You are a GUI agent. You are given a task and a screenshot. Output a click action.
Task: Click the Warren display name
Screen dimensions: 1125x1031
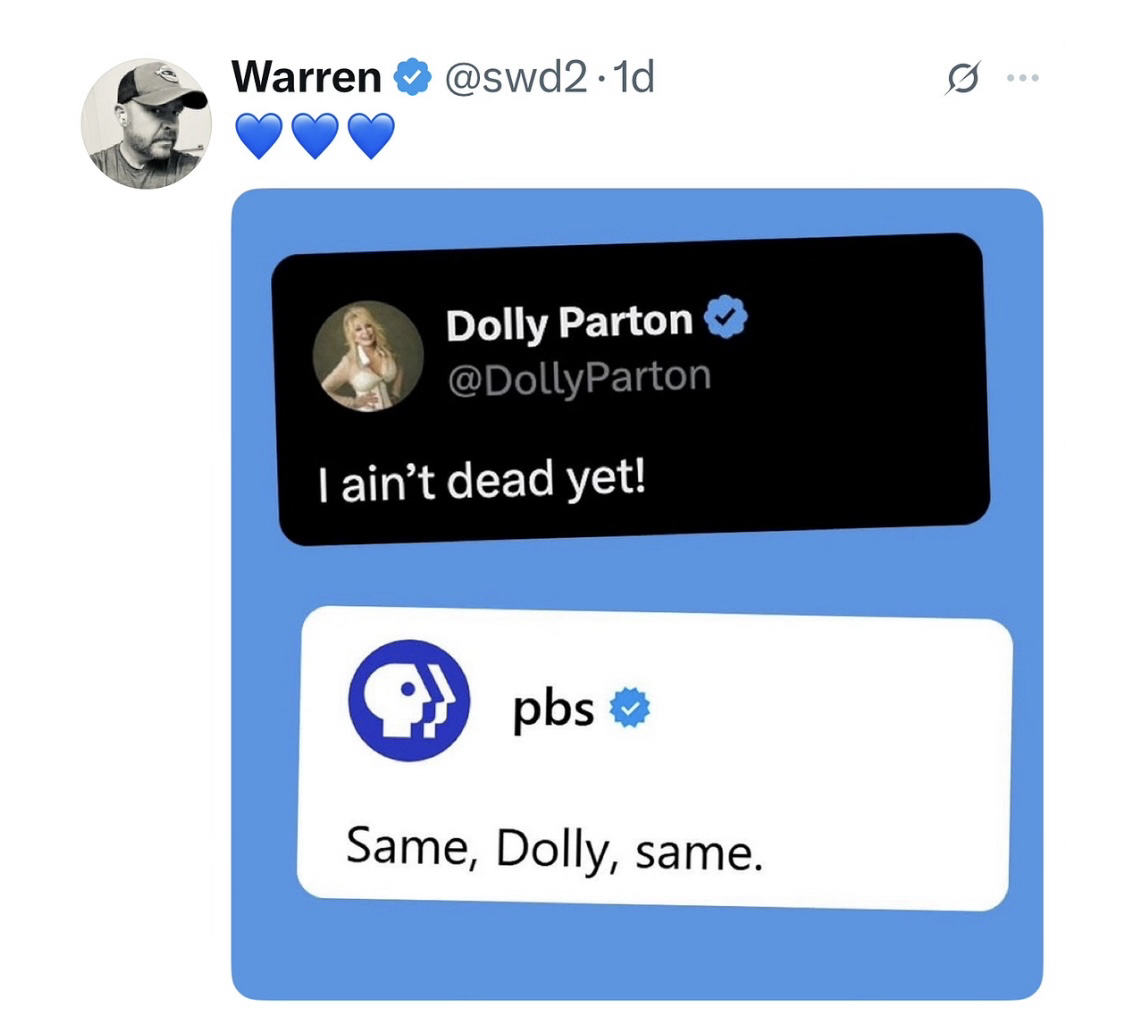tap(306, 77)
